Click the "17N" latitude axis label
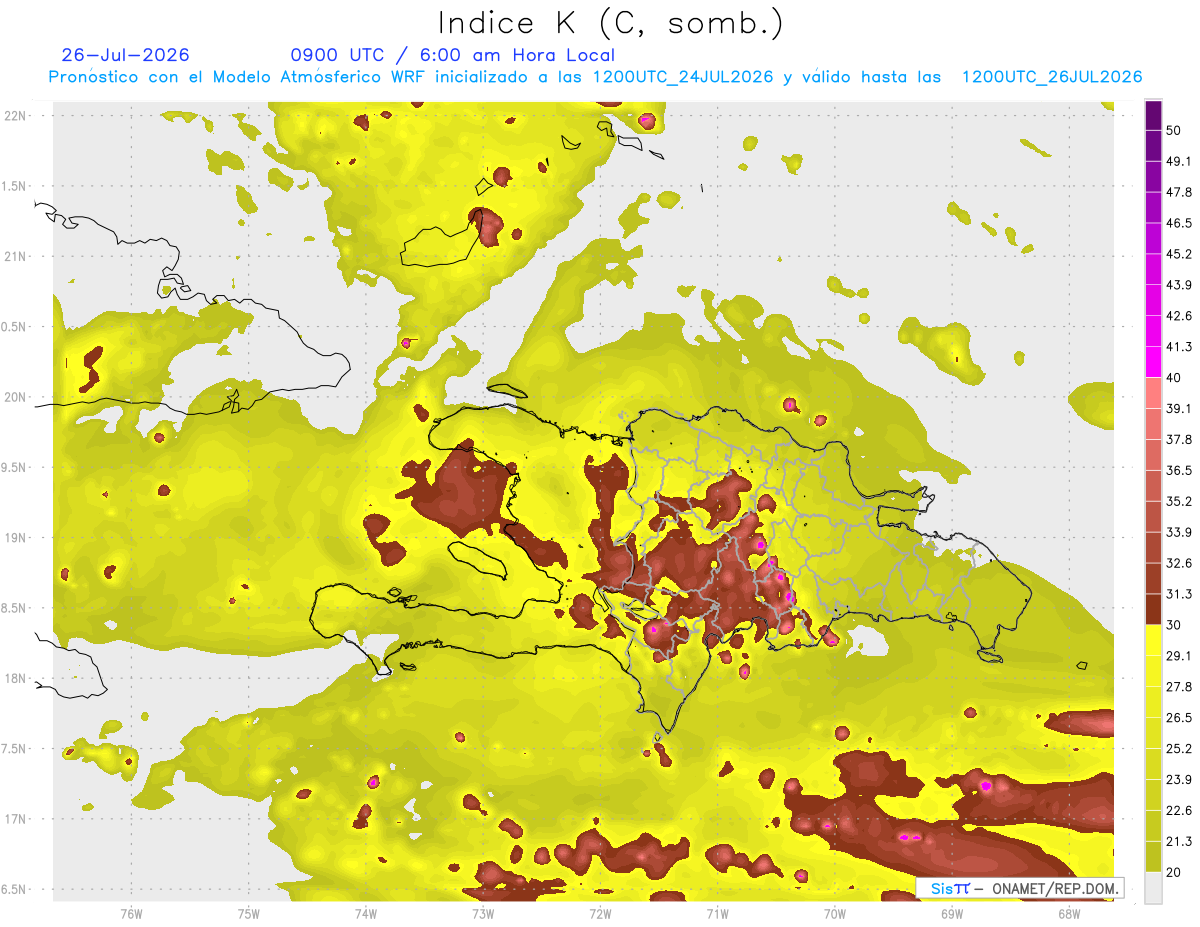This screenshot has width=1200, height=927. click(16, 820)
